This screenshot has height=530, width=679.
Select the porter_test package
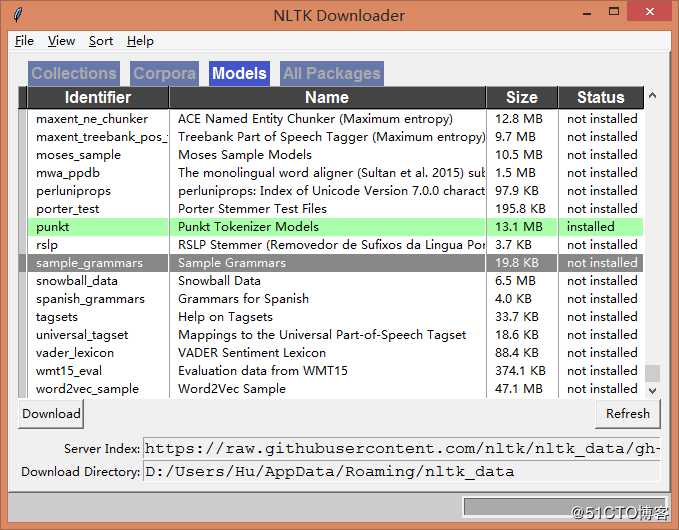click(x=68, y=209)
